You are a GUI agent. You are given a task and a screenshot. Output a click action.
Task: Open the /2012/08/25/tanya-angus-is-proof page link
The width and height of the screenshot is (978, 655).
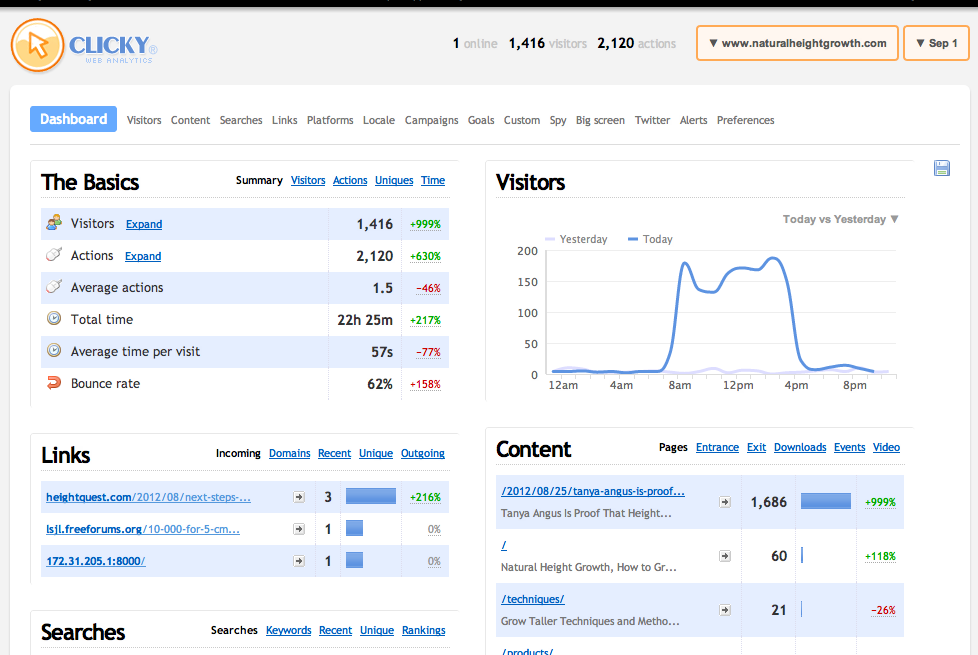593,491
